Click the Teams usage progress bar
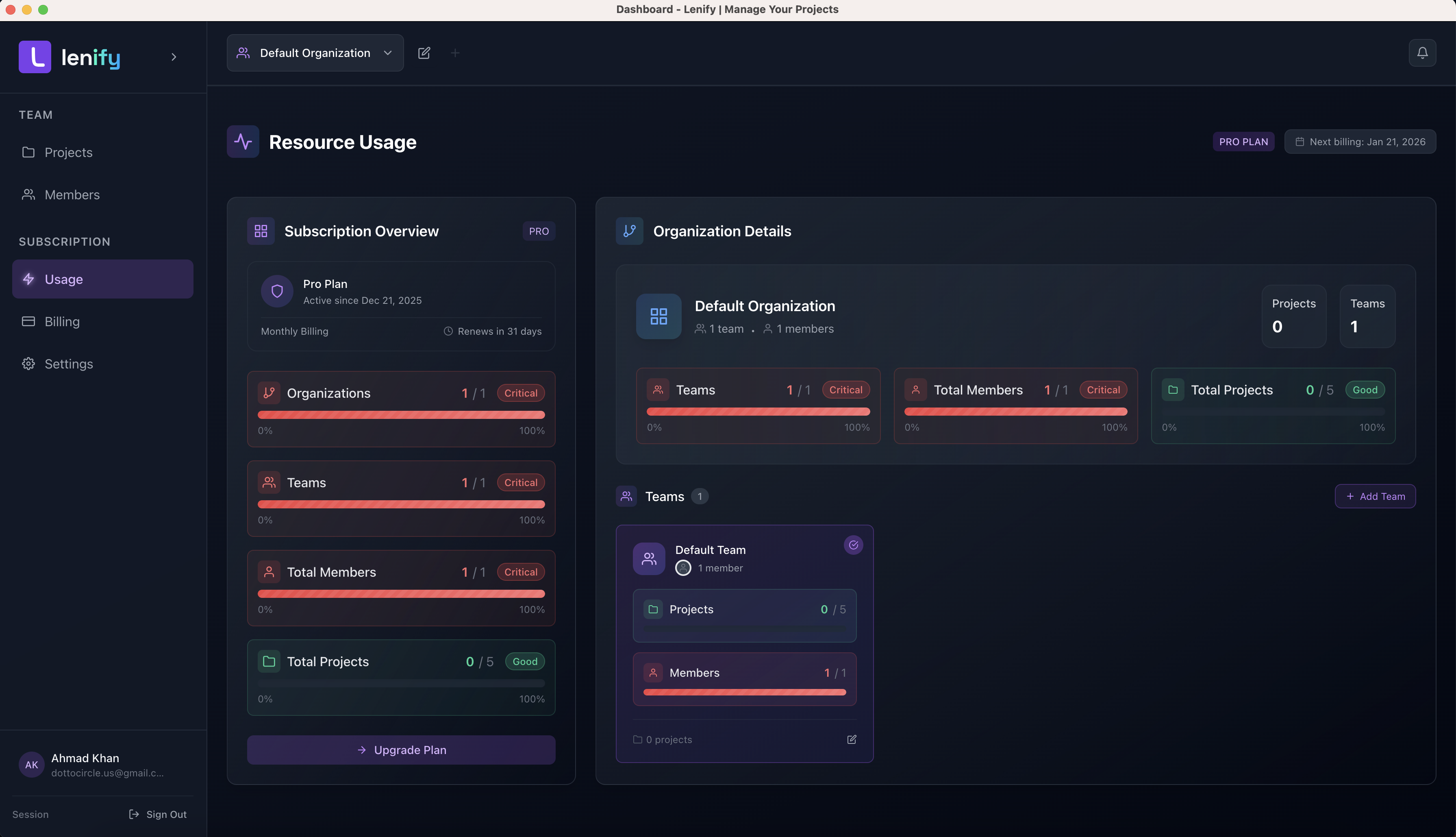The image size is (1456, 837). [401, 504]
